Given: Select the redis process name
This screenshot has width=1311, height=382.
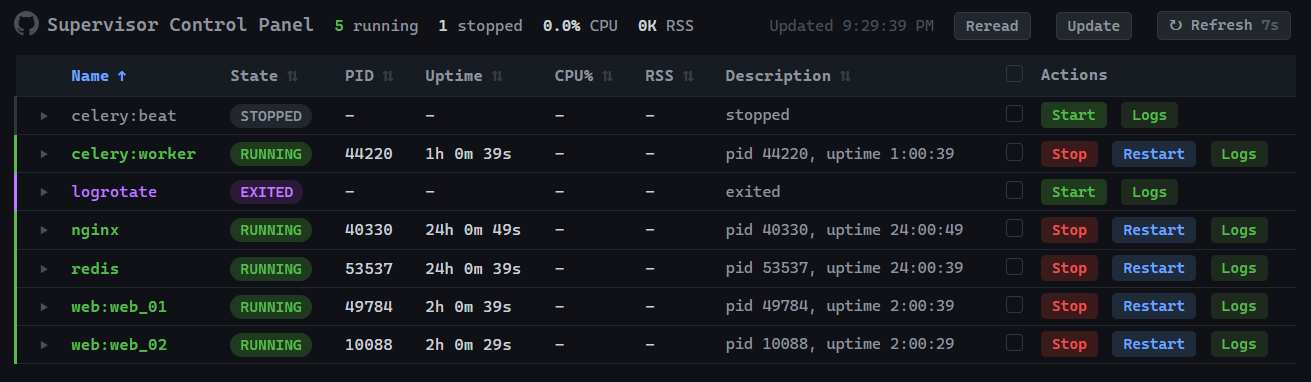Looking at the screenshot, I should point(95,268).
